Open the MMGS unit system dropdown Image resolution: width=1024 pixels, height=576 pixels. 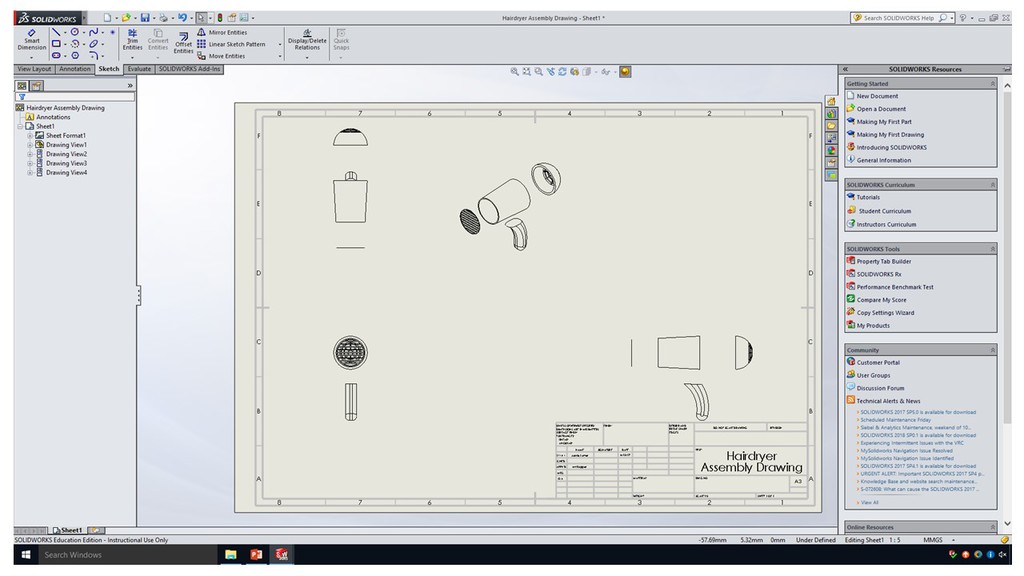coord(951,540)
